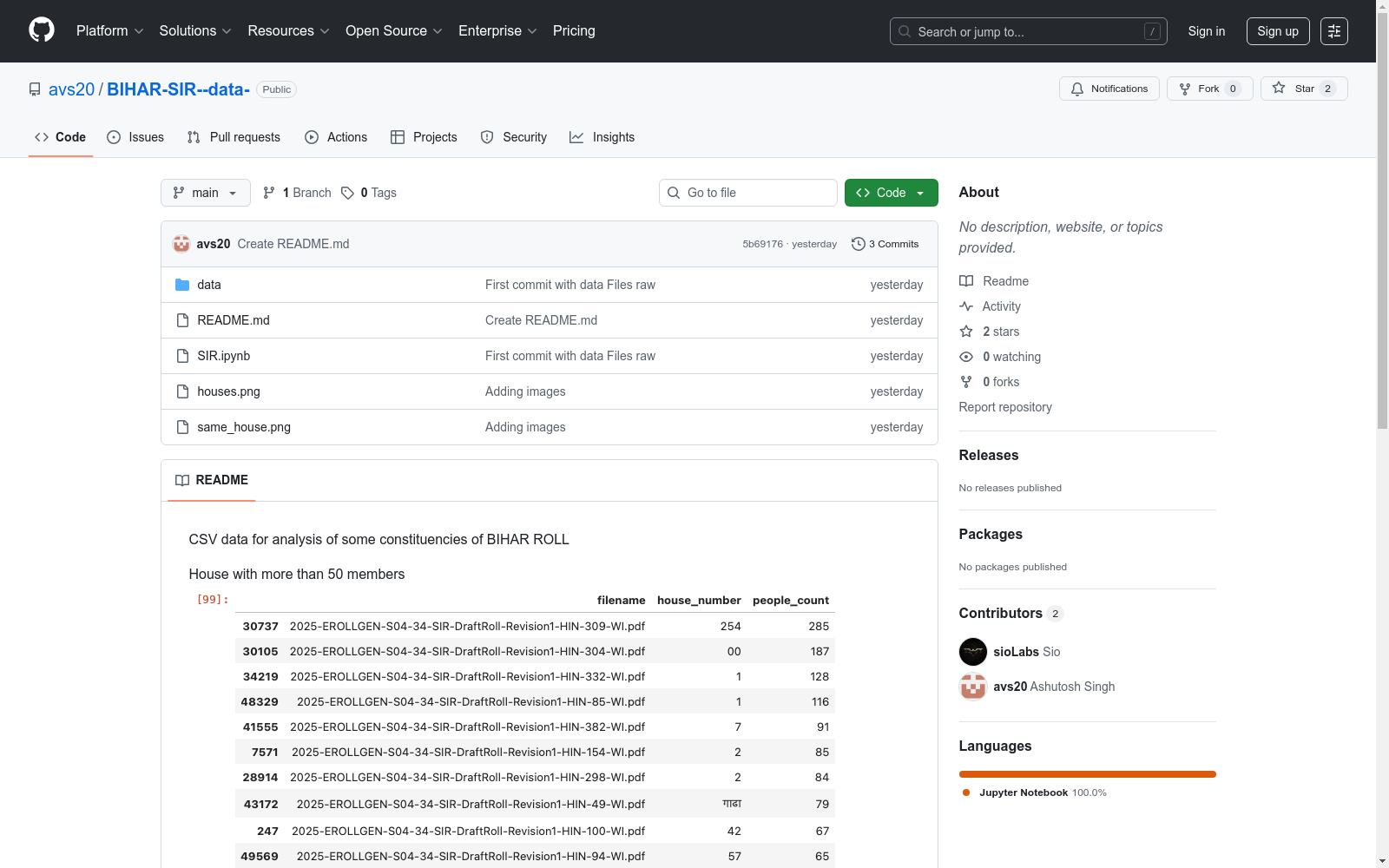Click the 5b69176 commit hash

click(763, 244)
